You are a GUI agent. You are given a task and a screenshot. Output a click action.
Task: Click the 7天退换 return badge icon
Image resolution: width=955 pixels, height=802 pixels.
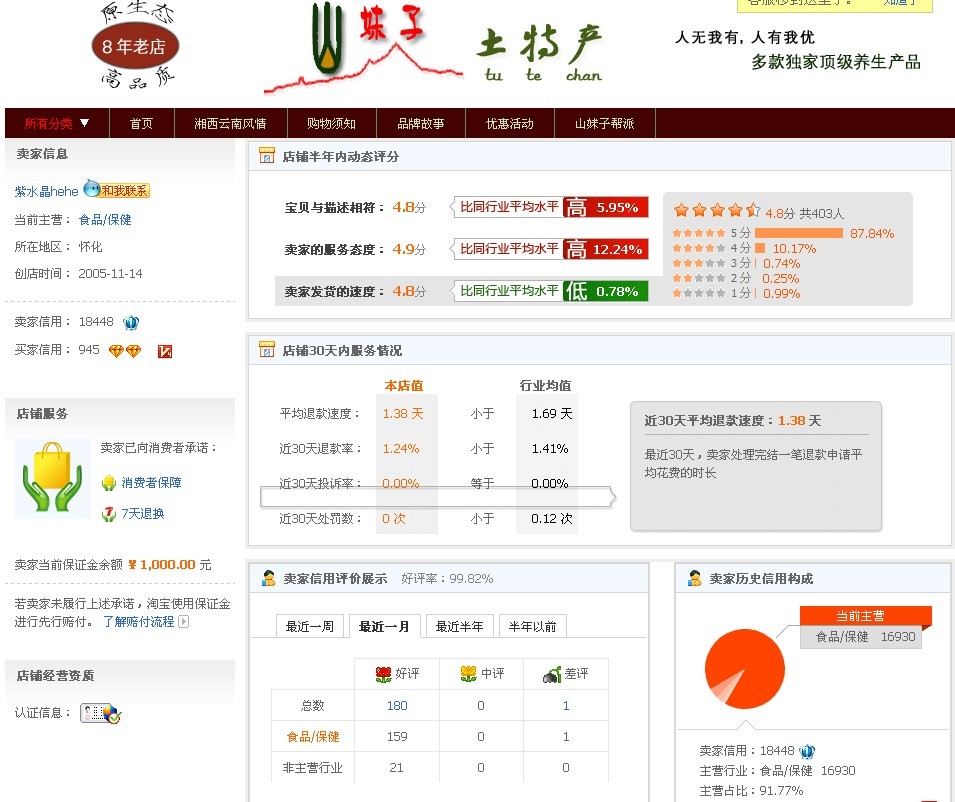[109, 514]
